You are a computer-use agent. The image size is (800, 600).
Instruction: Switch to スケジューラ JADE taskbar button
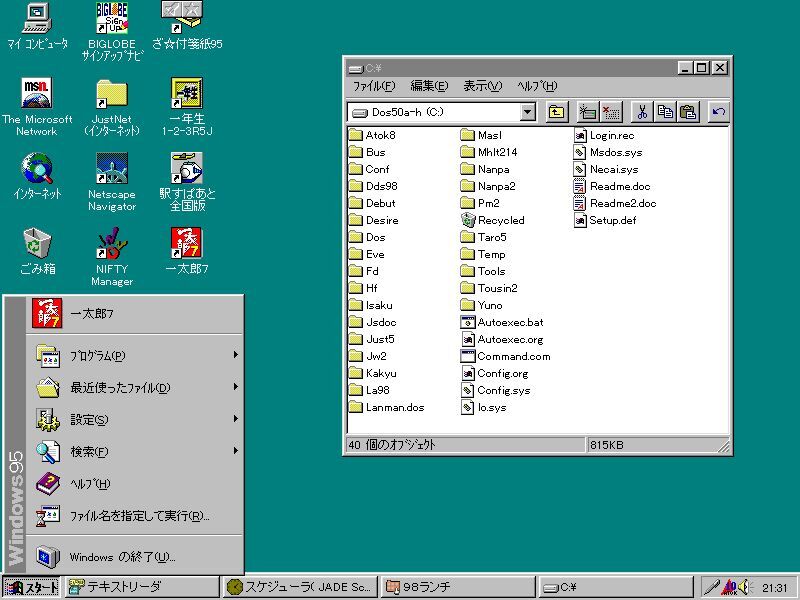pyautogui.click(x=299, y=587)
